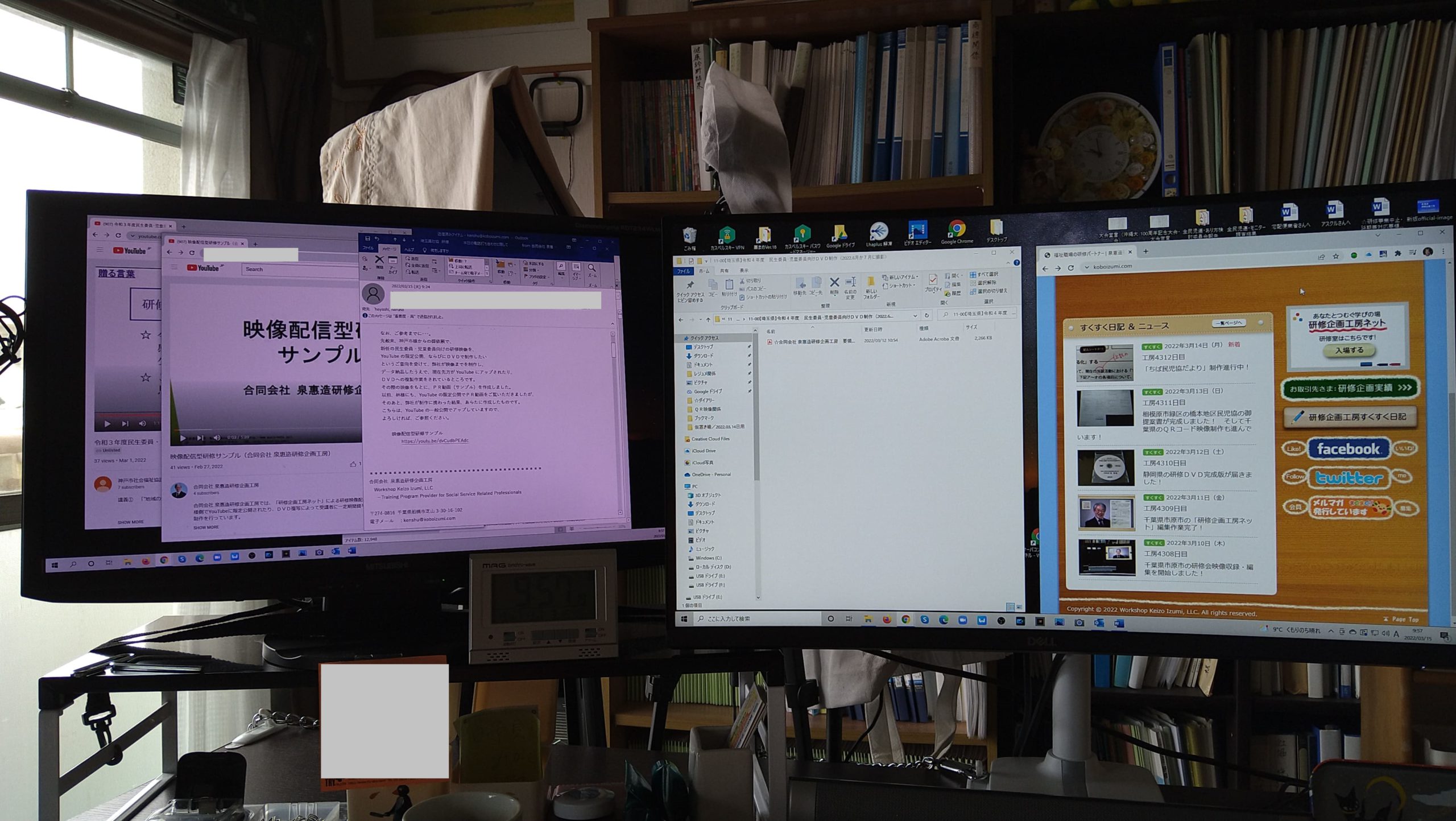Click the front YouTube video progress bar
This screenshot has height=821, width=1456.
point(266,430)
